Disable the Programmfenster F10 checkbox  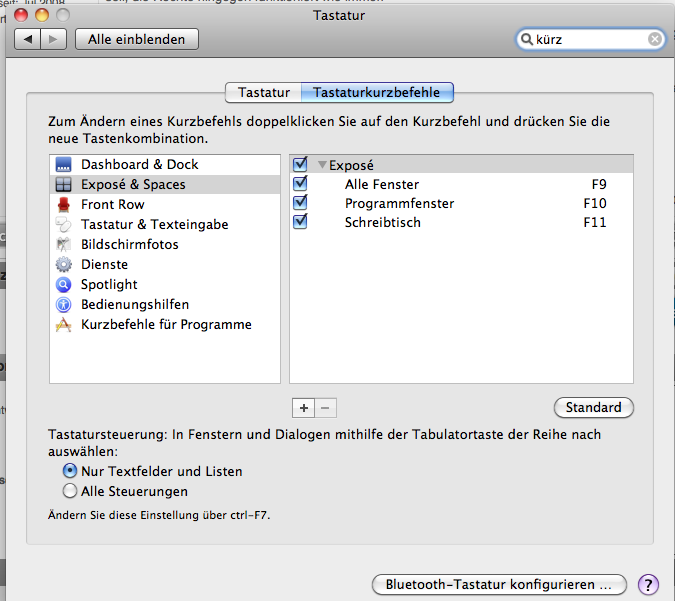301,203
